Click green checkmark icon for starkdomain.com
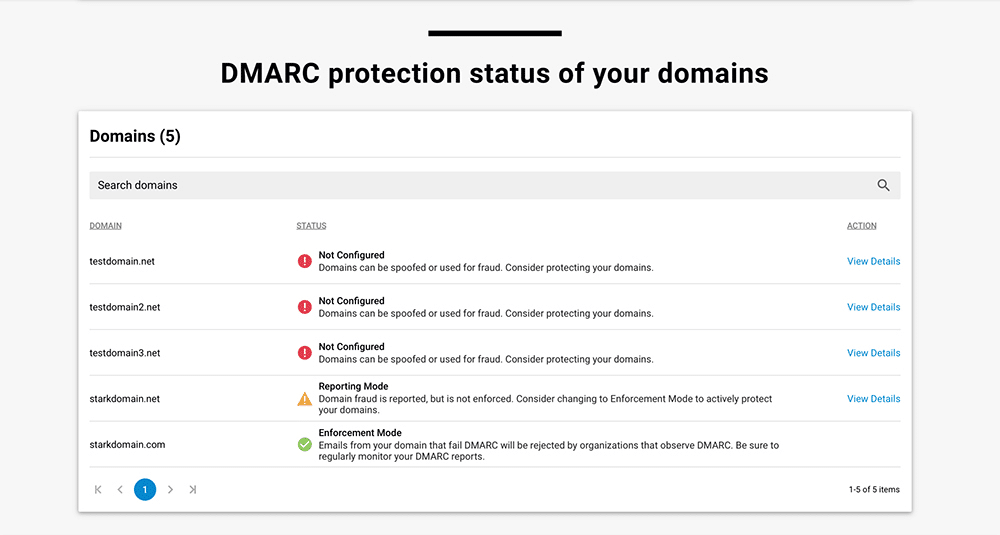The image size is (1000, 535). pyautogui.click(x=305, y=444)
